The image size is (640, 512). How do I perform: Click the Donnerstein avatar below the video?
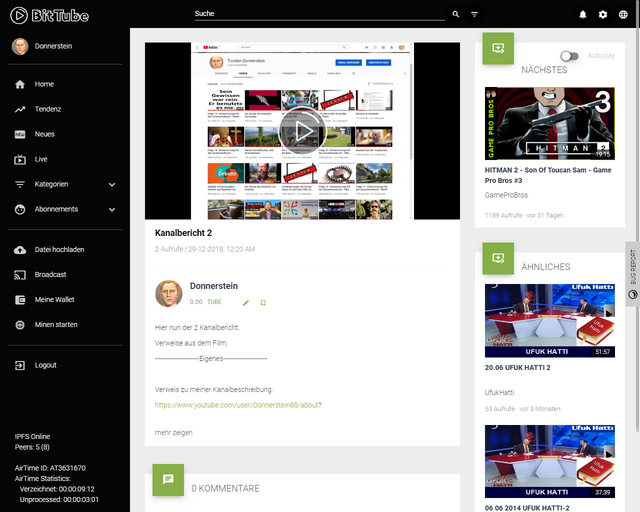click(x=169, y=294)
